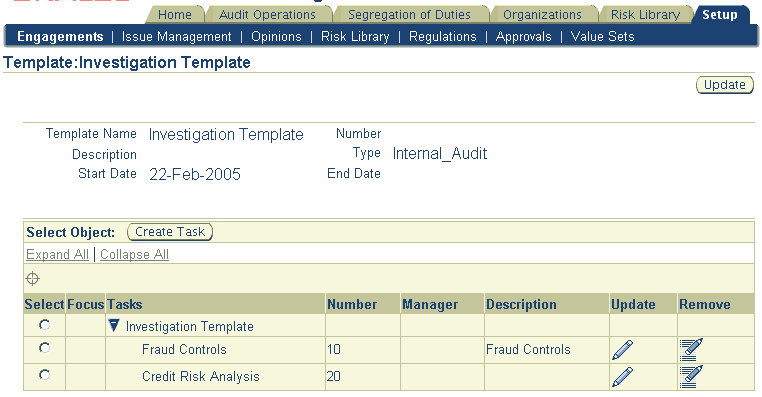The width and height of the screenshot is (762, 397).
Task: Go to Issue Management subtab
Action: 176,37
